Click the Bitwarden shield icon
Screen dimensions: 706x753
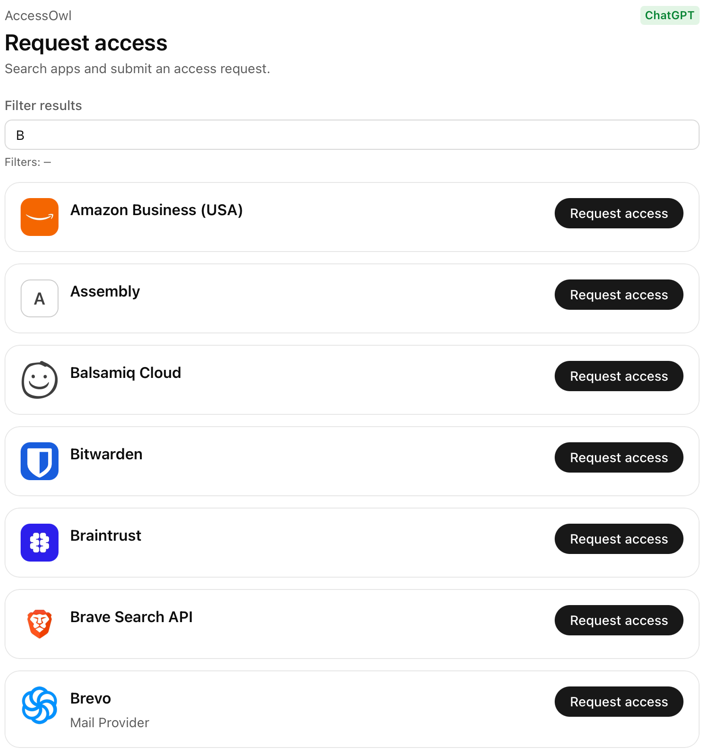[x=40, y=461]
